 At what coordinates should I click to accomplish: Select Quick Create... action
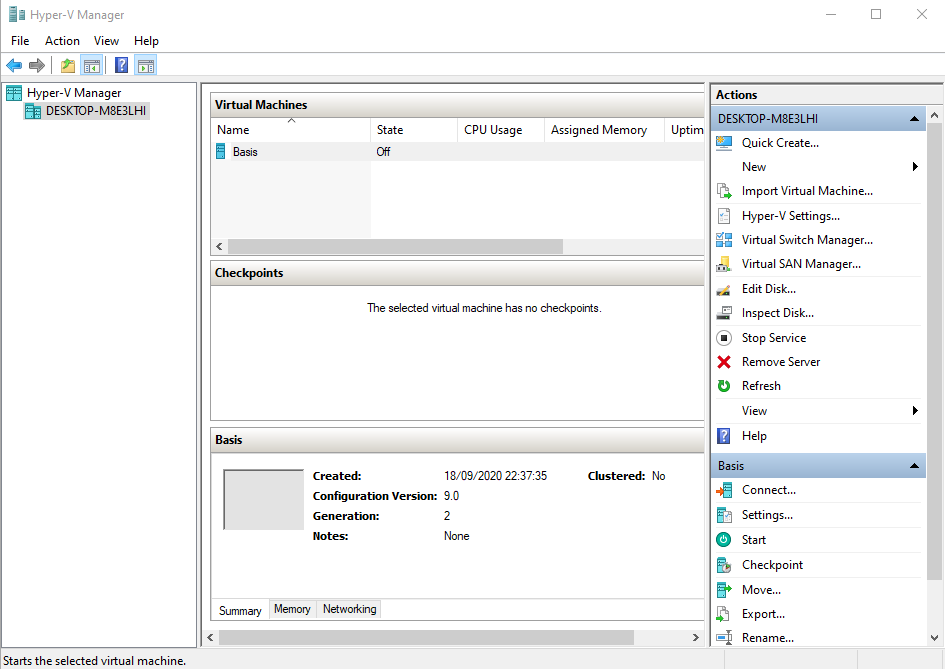tap(780, 143)
